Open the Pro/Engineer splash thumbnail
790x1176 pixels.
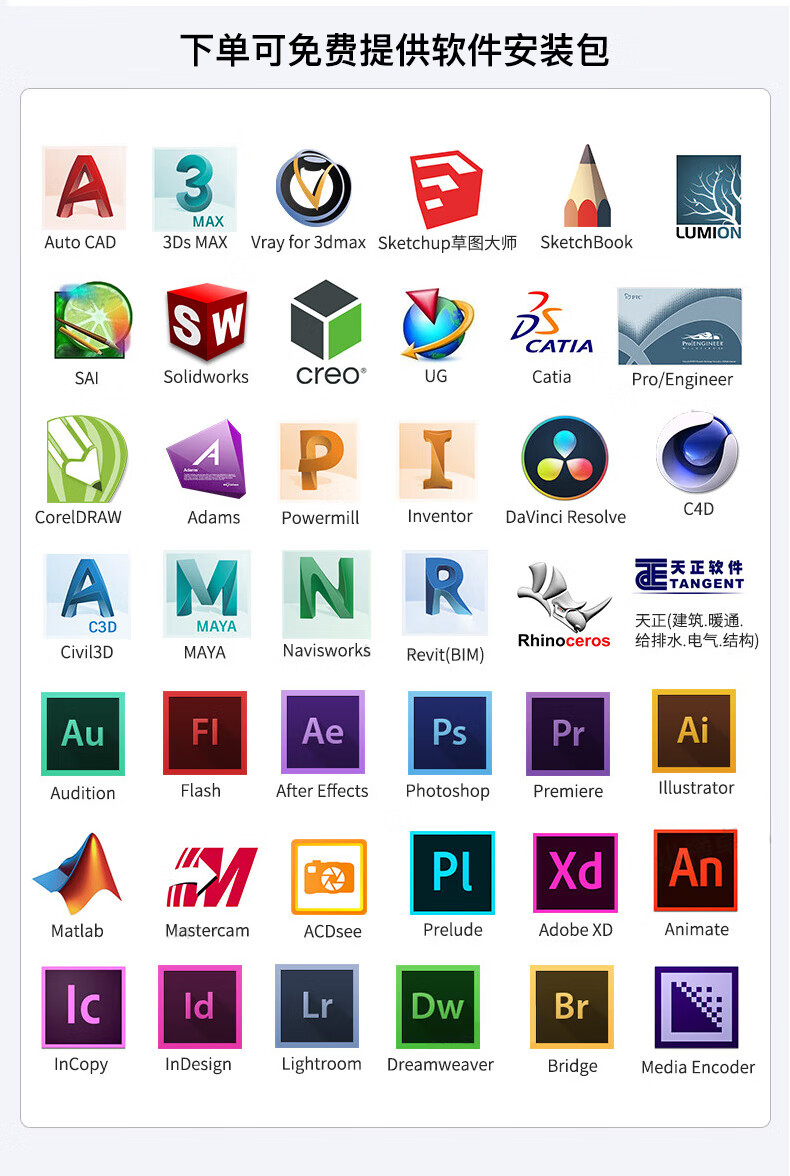(x=680, y=326)
